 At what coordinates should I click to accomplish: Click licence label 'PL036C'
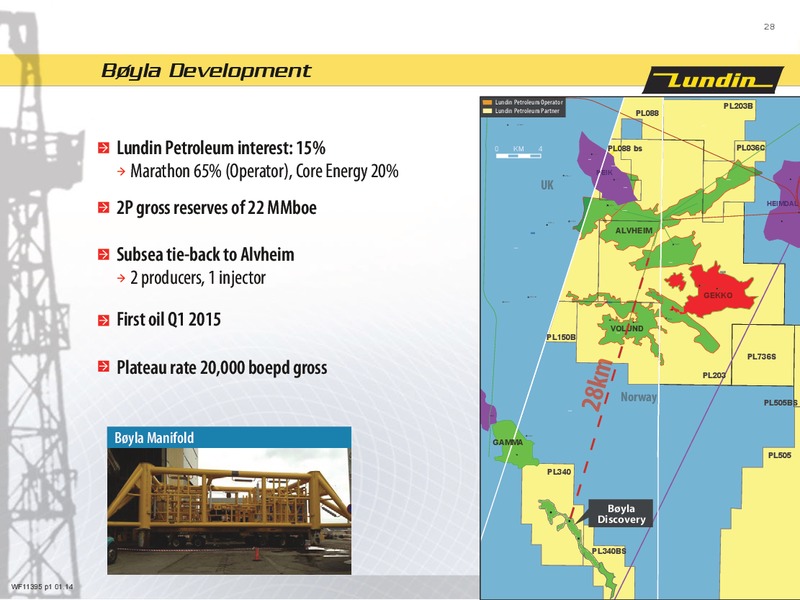(x=751, y=147)
